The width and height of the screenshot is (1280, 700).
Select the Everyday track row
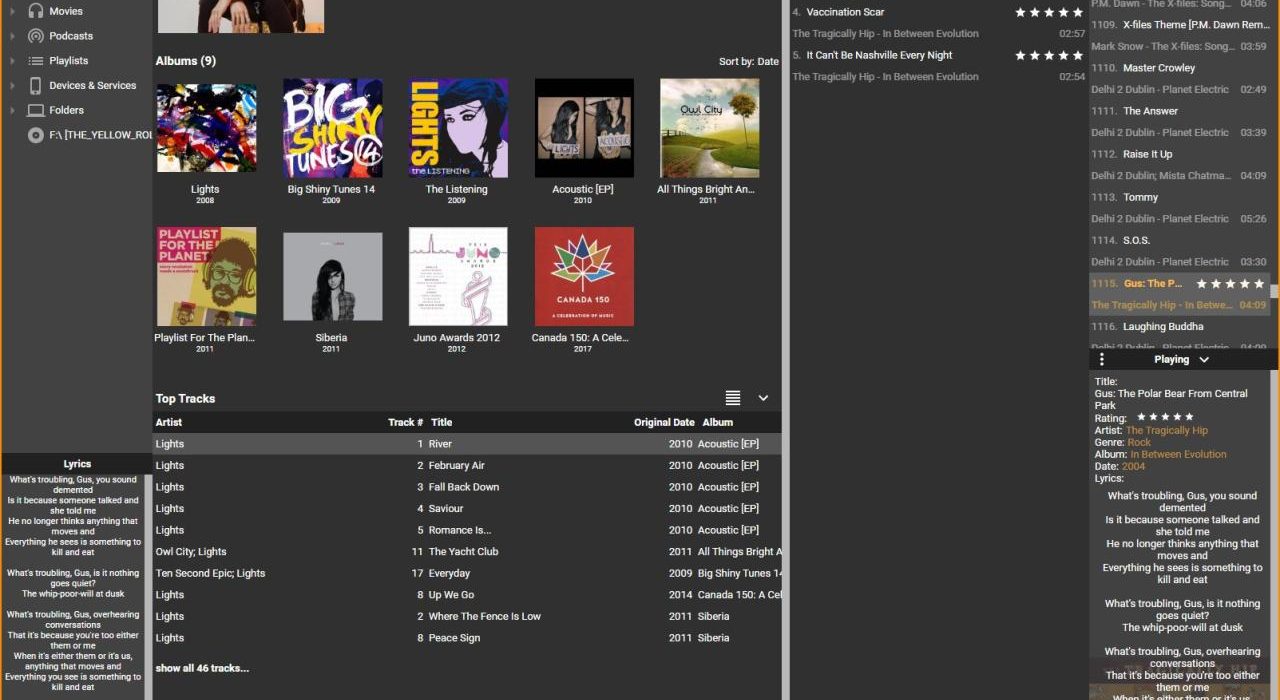[467, 573]
